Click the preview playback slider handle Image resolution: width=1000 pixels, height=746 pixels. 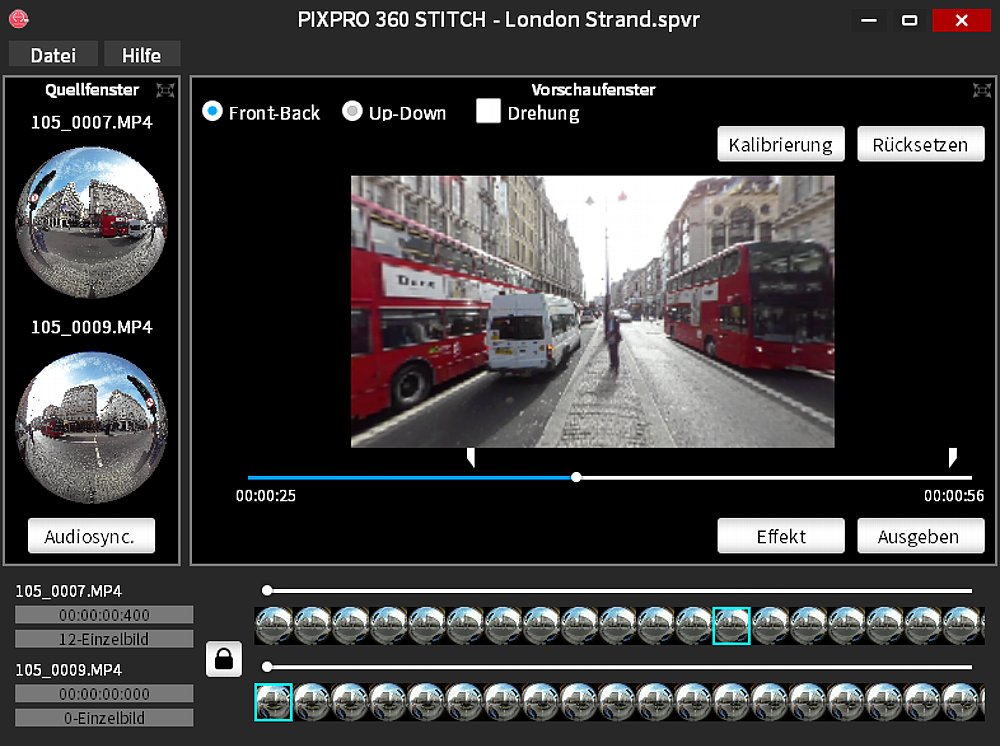click(x=576, y=478)
